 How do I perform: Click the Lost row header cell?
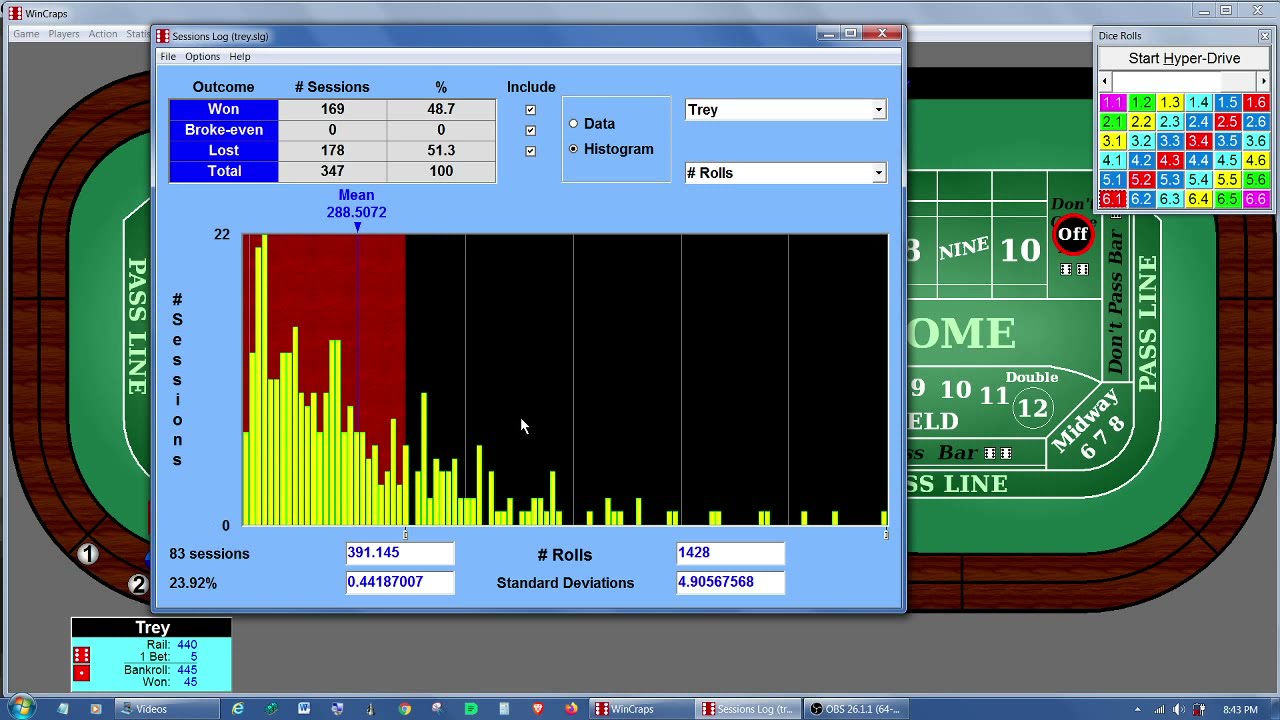tap(223, 150)
